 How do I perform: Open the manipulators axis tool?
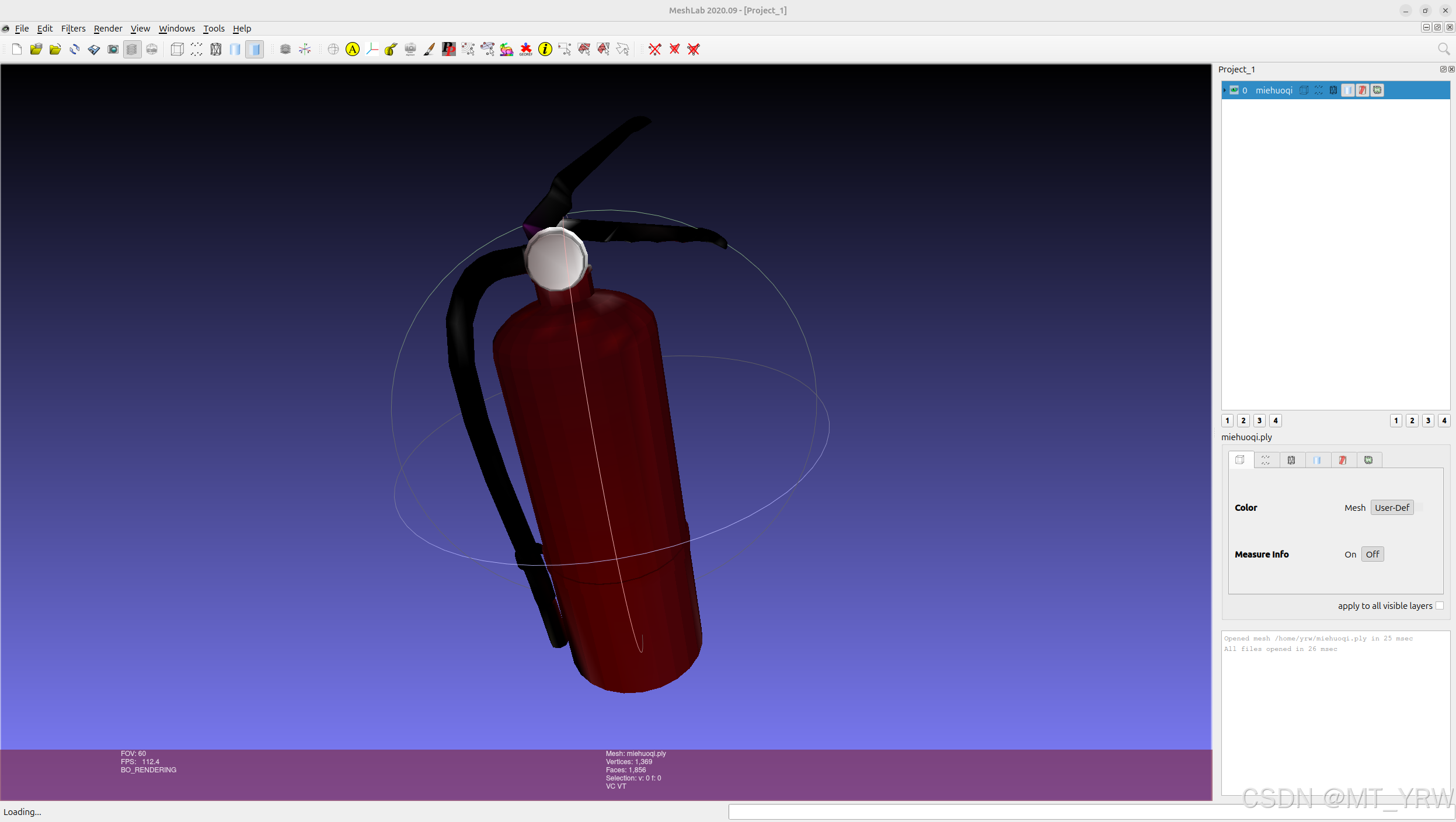(x=372, y=50)
